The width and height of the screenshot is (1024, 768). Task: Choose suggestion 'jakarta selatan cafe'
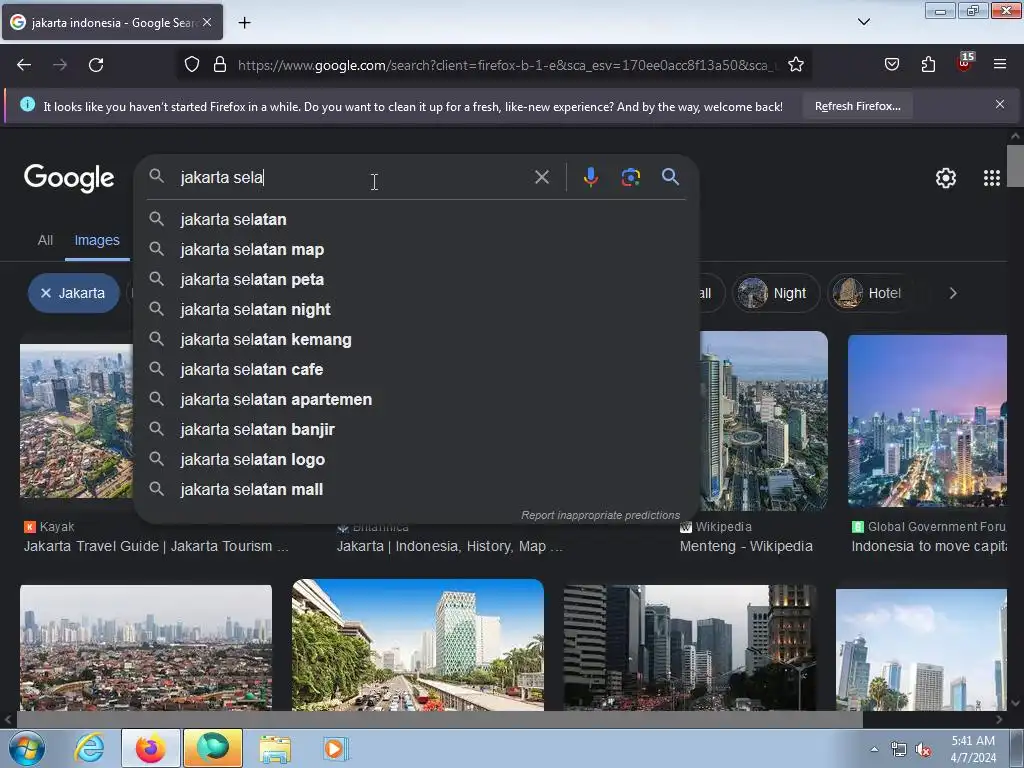[x=417, y=370]
